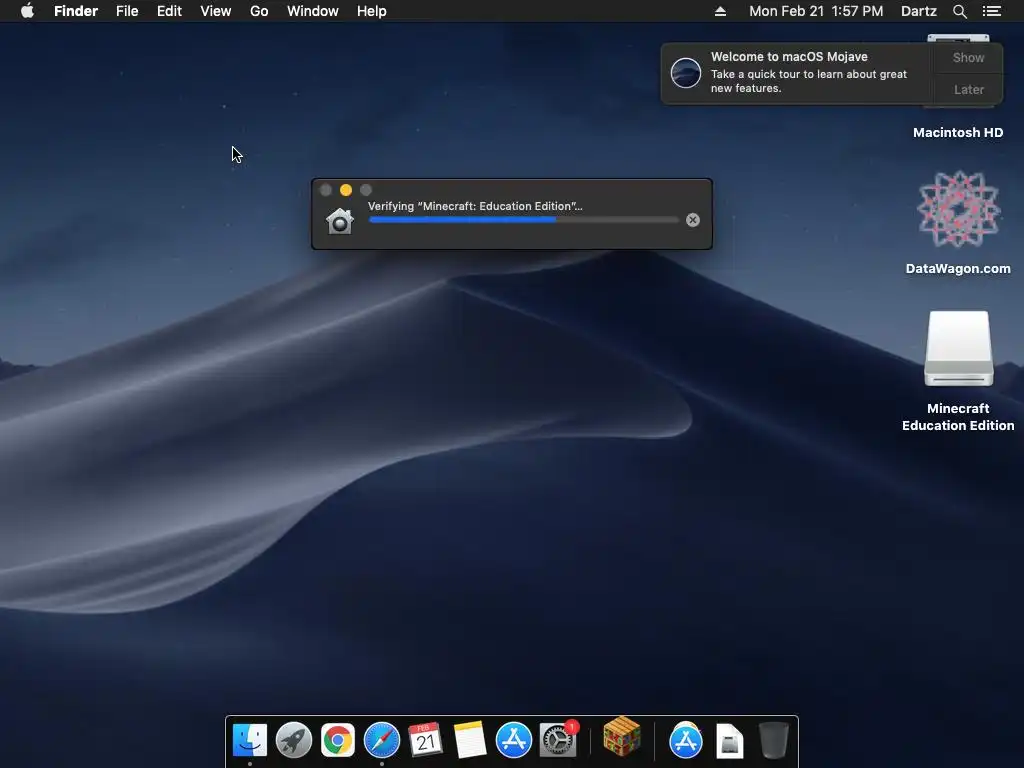Launch Safari from the Dock

click(x=381, y=741)
